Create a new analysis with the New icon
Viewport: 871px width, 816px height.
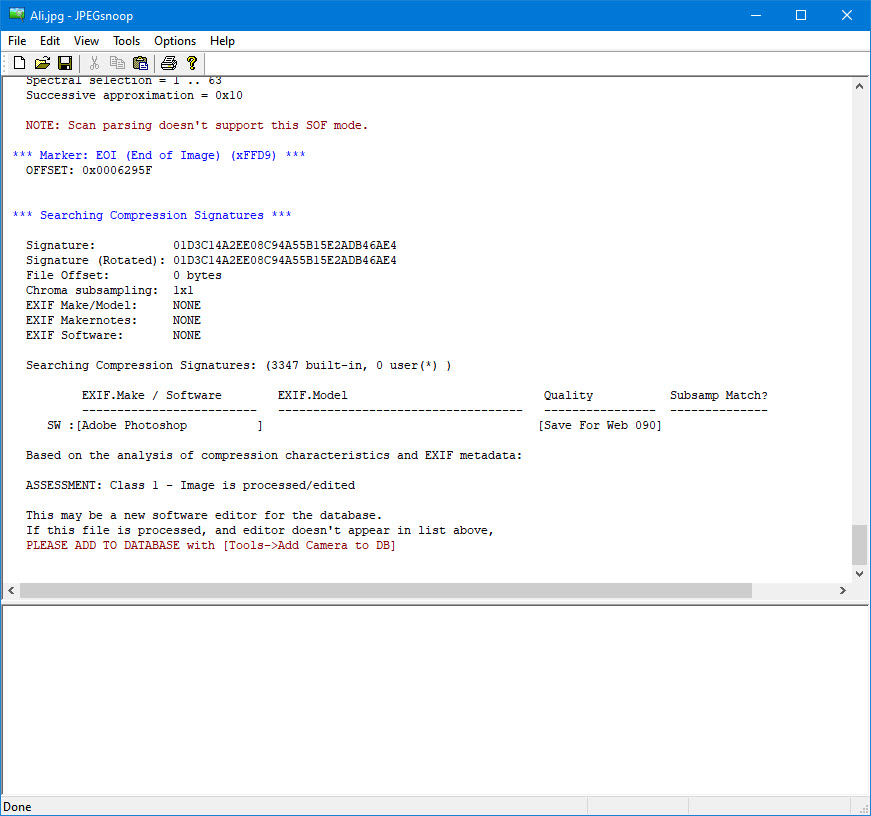click(18, 61)
